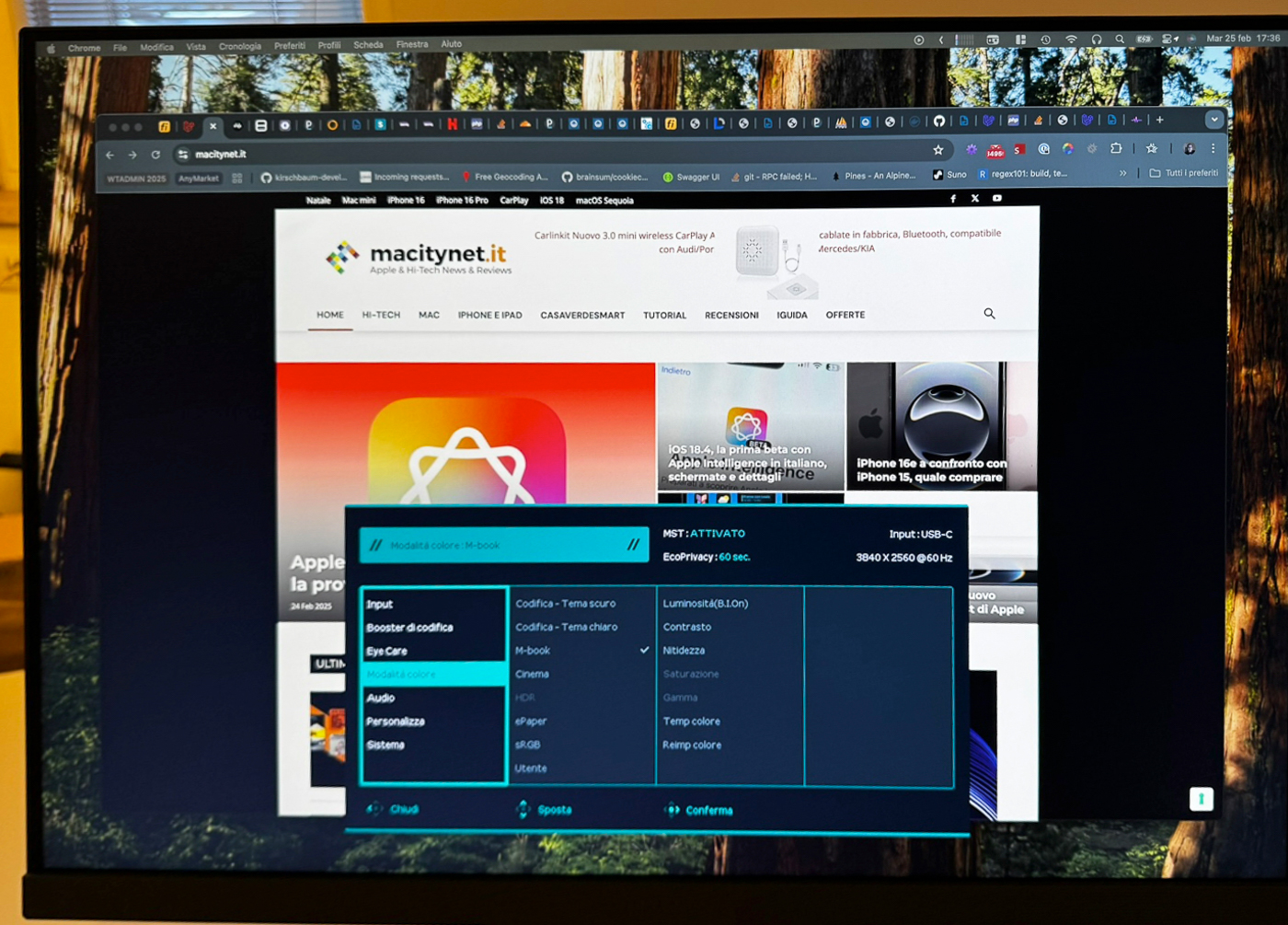Click the macitynet.it search magnifier

[989, 314]
